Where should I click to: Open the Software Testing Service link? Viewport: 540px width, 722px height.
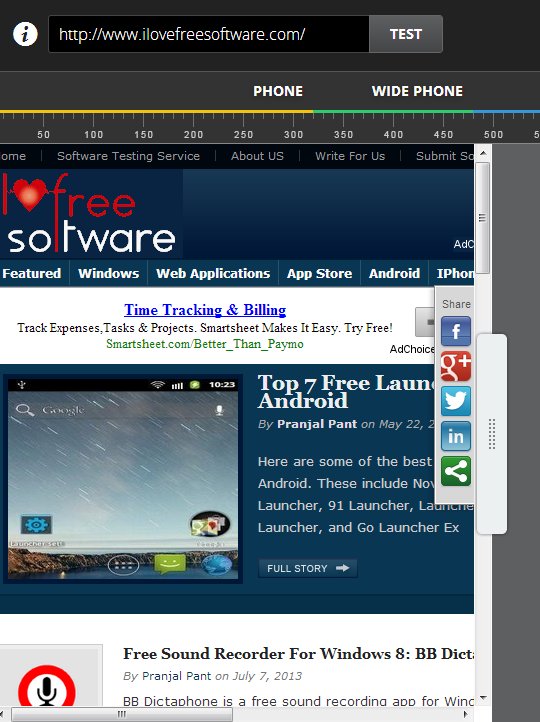click(x=128, y=156)
